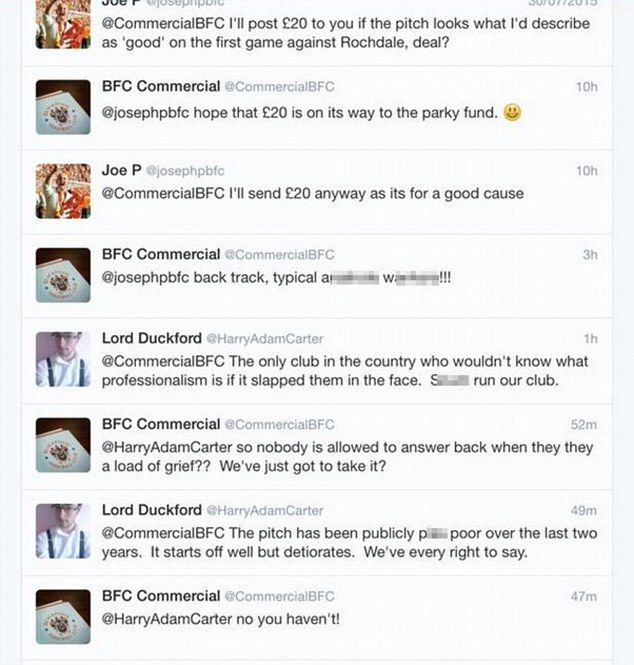Open Lord Duckford's avatar on the 1h tweet
The height and width of the screenshot is (665, 634).
click(63, 360)
